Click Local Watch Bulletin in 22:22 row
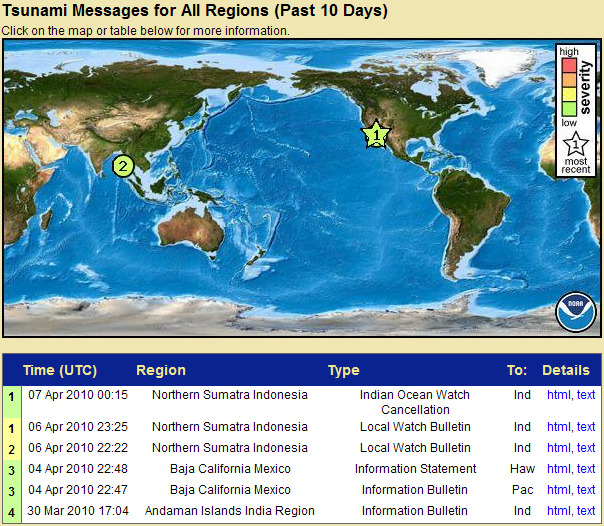This screenshot has height=526, width=604. click(415, 448)
